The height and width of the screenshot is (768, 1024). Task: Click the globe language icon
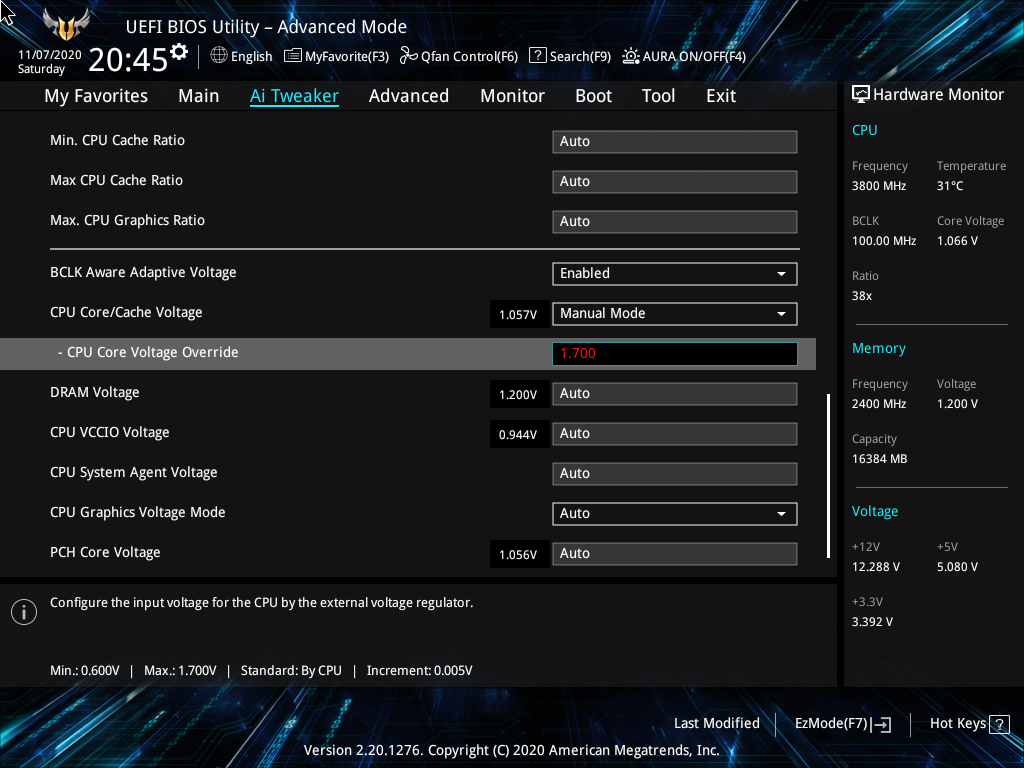tap(219, 56)
